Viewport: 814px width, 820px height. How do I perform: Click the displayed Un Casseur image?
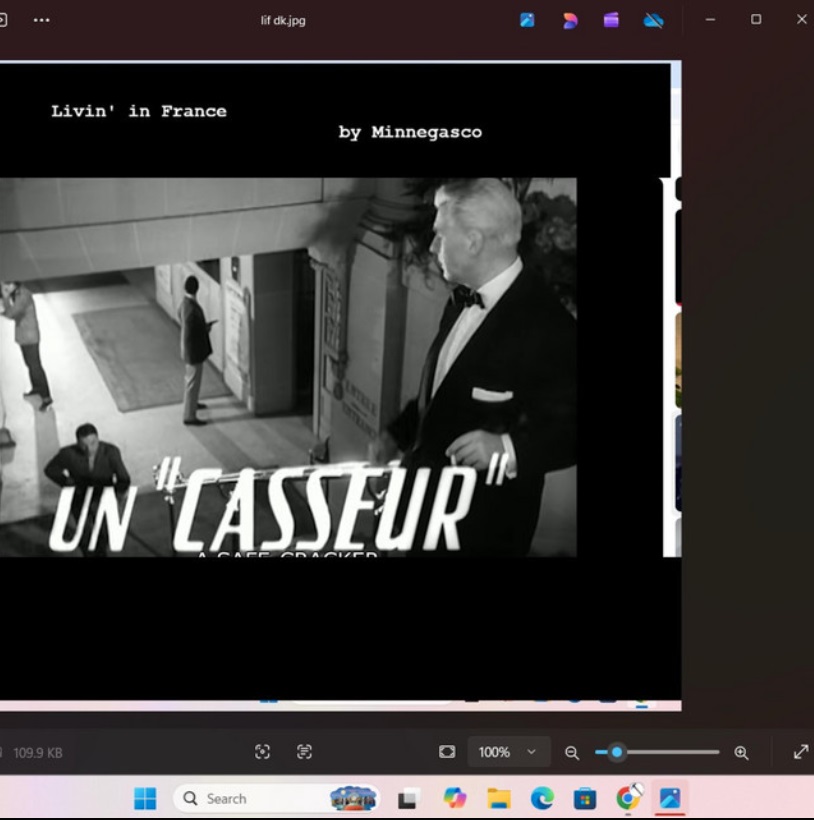tap(340, 386)
